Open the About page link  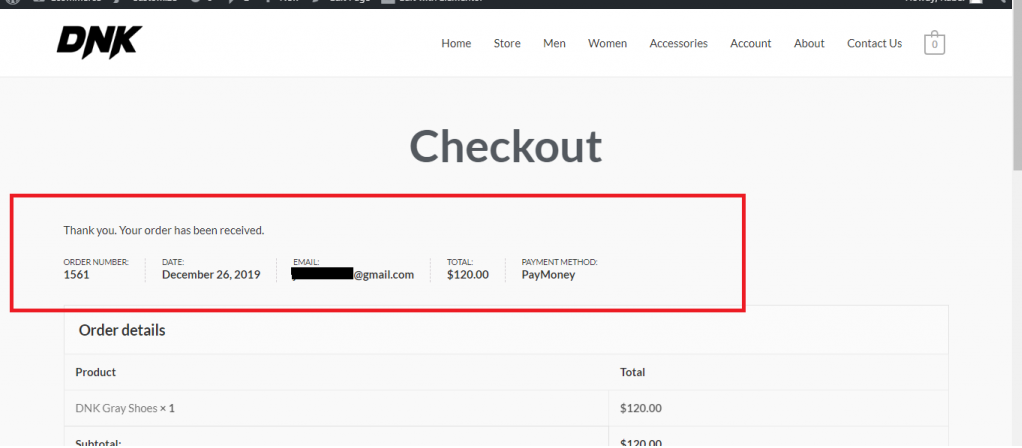point(809,43)
